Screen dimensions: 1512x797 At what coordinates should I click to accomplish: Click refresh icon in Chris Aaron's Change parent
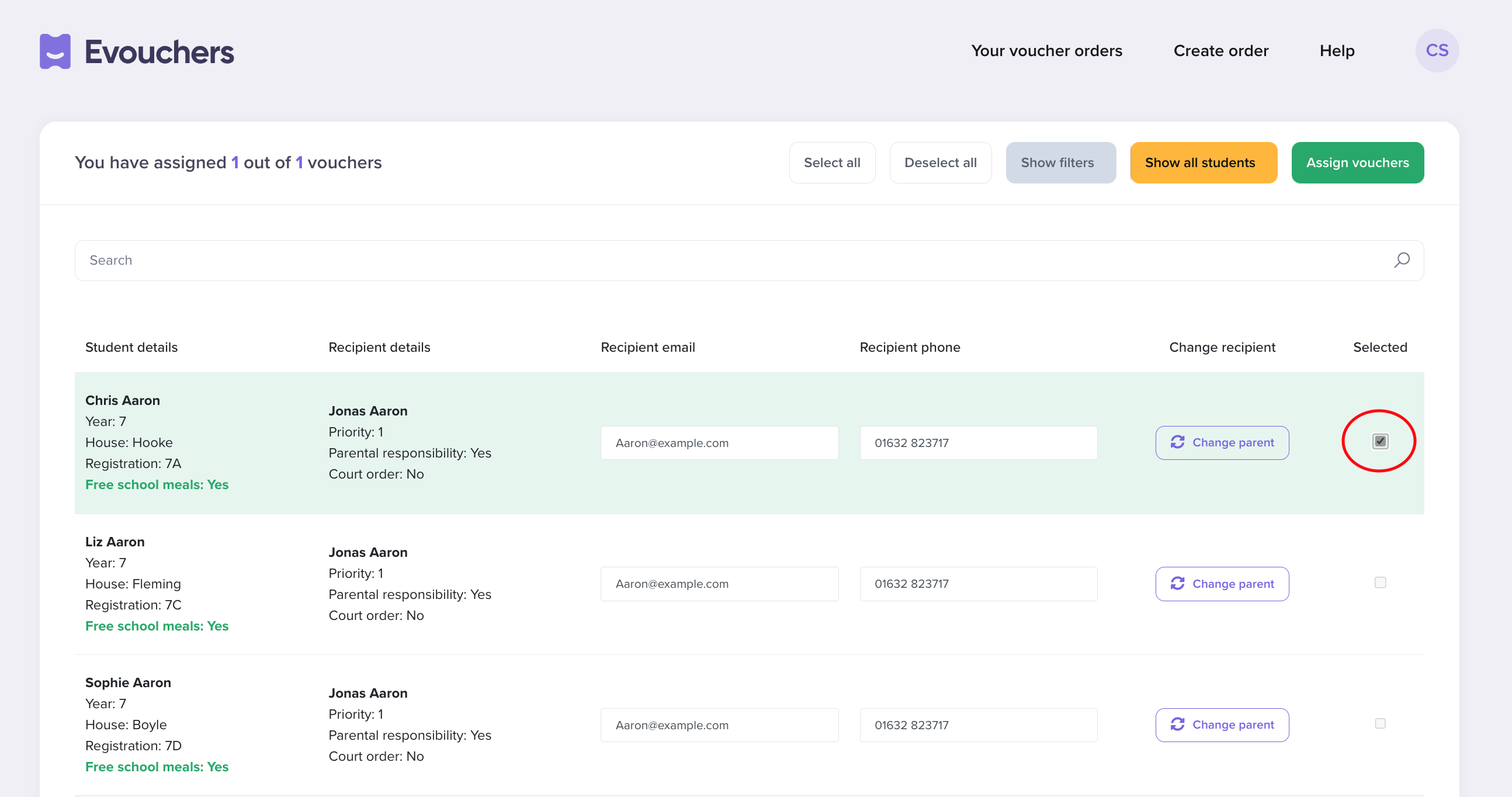pos(1177,442)
